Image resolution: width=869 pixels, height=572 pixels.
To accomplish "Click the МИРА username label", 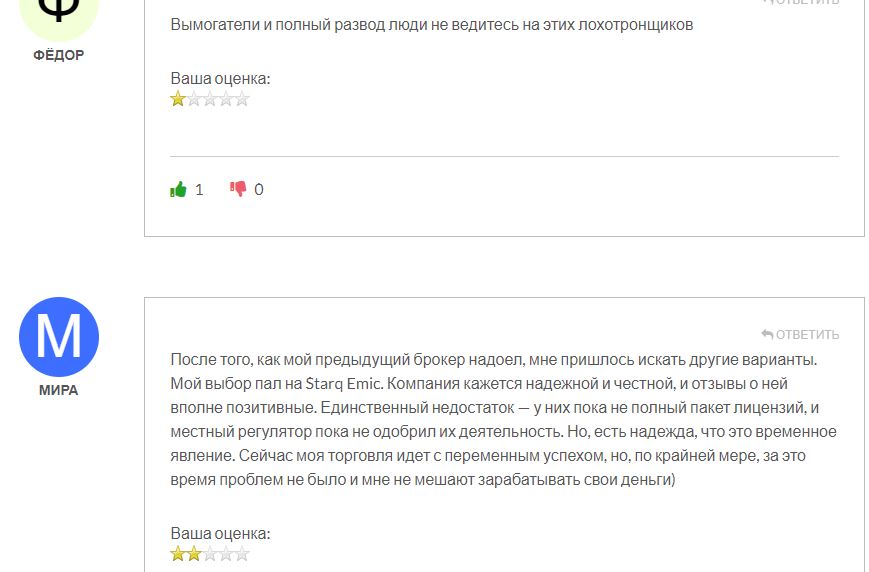I will pos(59,390).
